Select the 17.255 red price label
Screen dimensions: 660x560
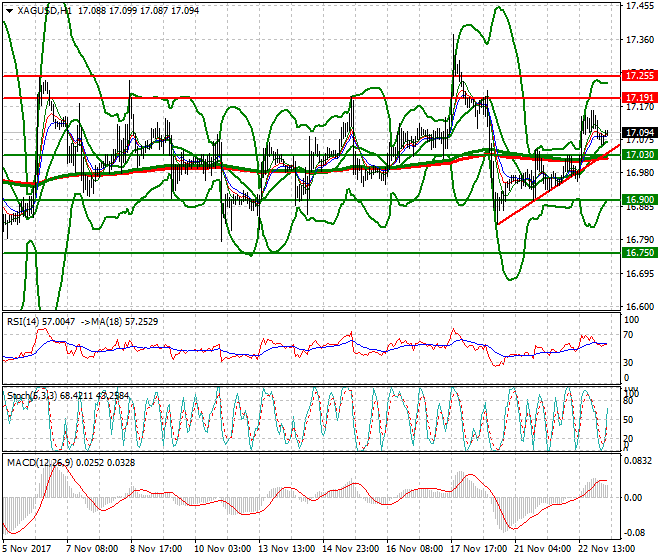click(639, 76)
